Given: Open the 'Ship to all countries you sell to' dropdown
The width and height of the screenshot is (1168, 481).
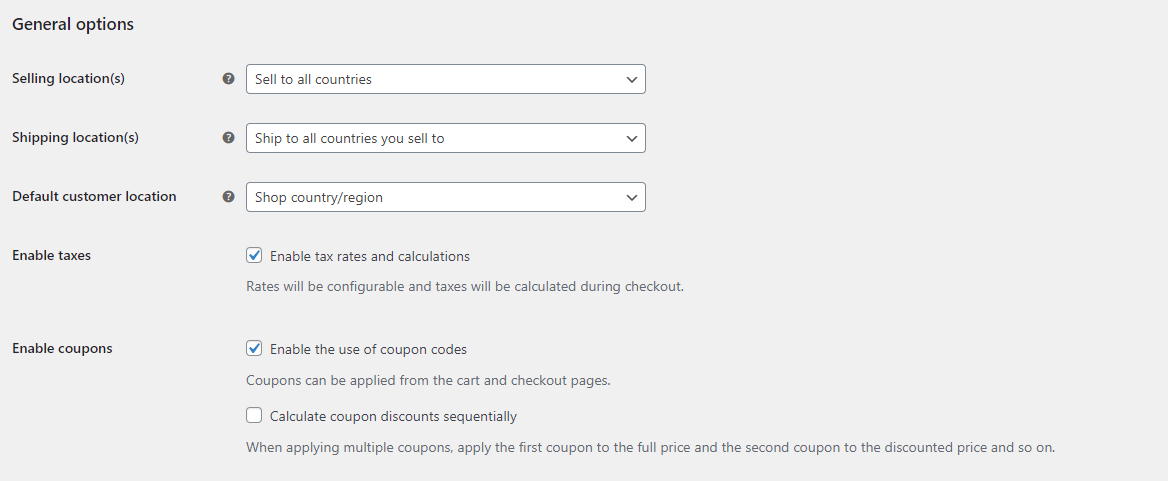Looking at the screenshot, I should [x=445, y=138].
